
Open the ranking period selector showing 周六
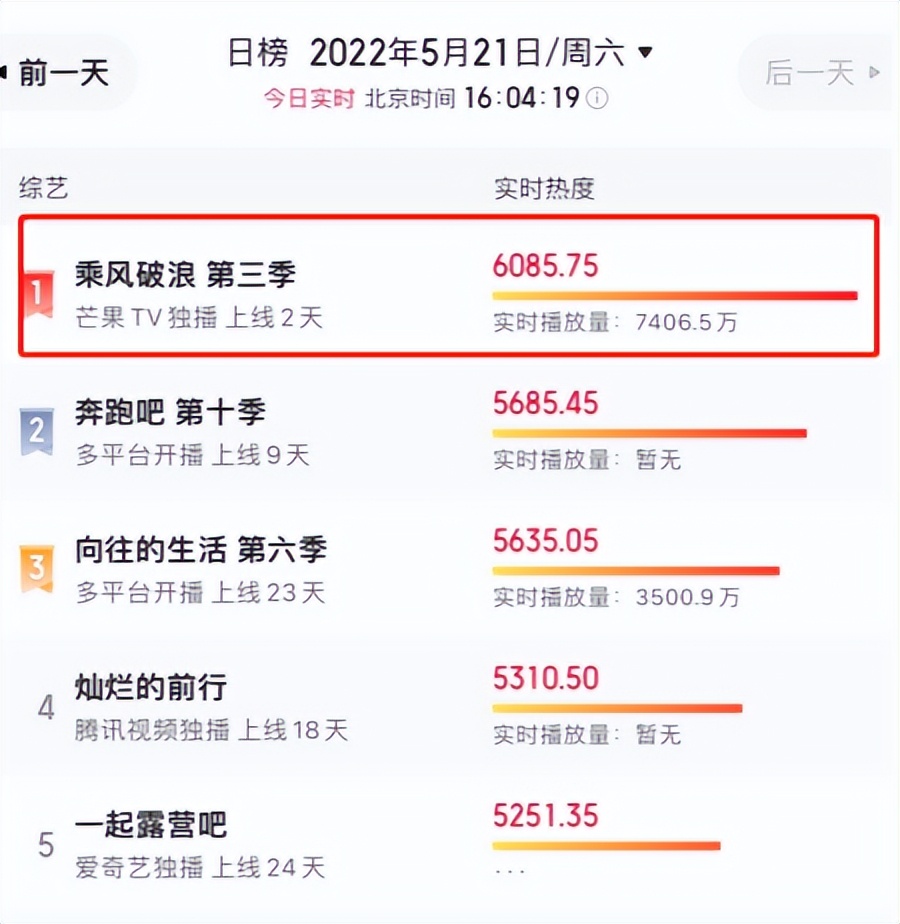coord(600,54)
